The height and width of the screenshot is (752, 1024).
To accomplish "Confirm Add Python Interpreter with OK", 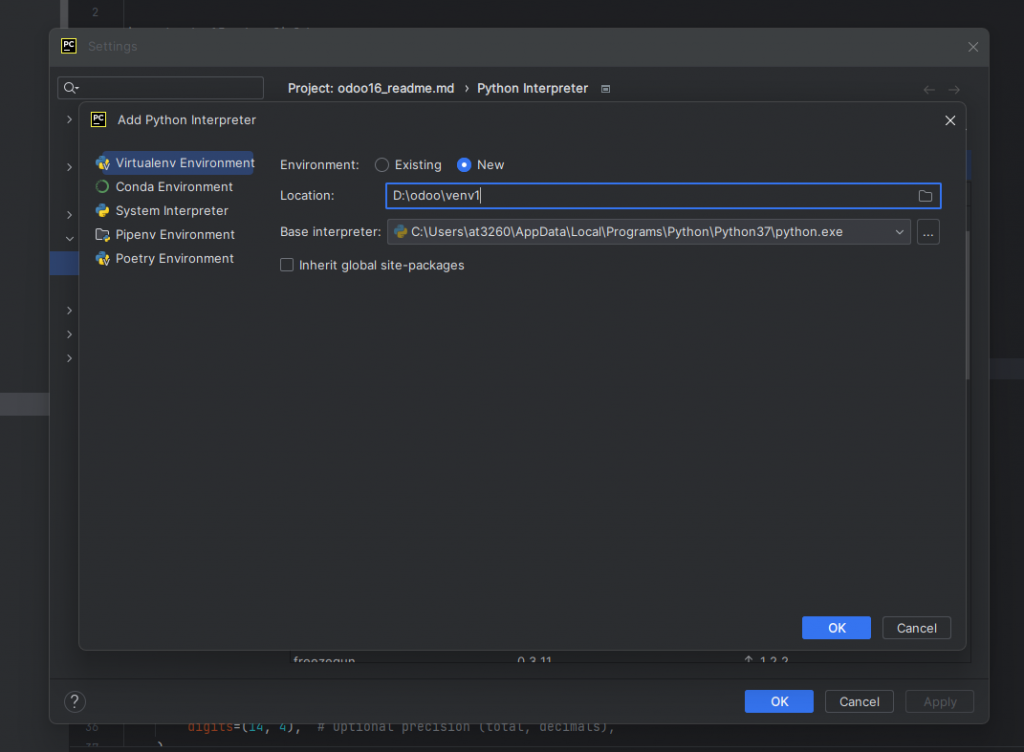I will 836,628.
